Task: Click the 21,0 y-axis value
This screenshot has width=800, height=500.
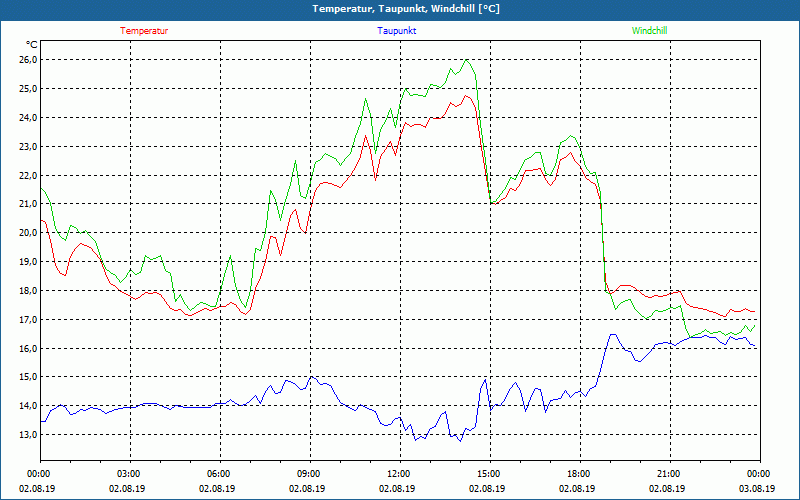Action: (28, 204)
